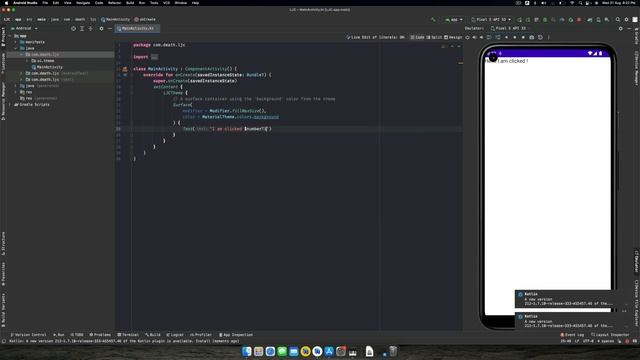
Task: Open the VCS menu
Action: point(167,3)
